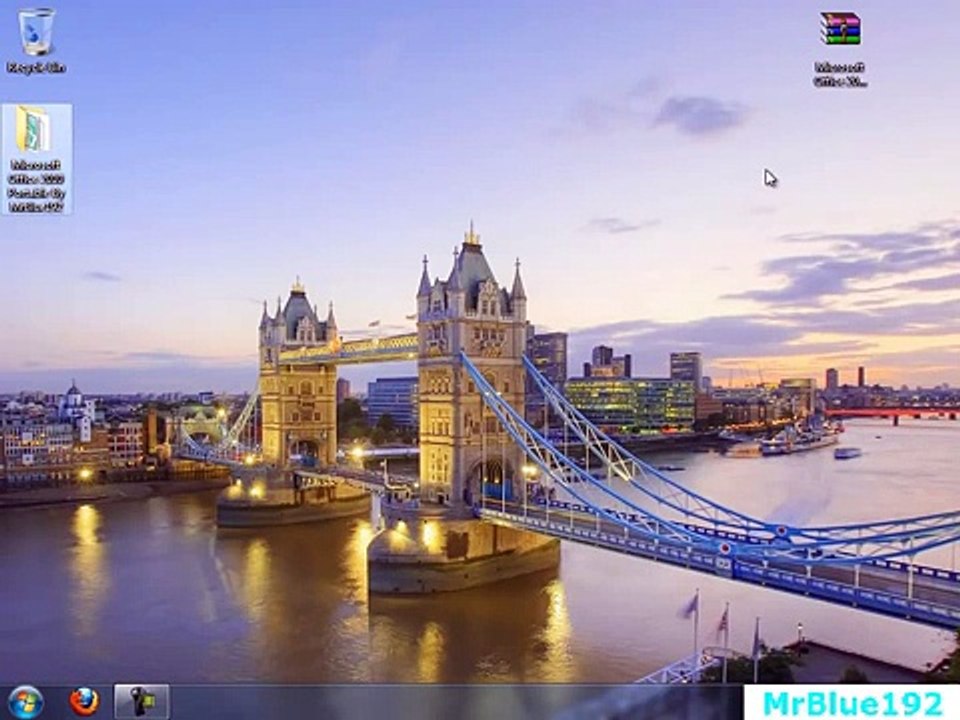The image size is (960, 720).
Task: Select the Microsoft Office Portable folder on desktop
Action: [37, 159]
